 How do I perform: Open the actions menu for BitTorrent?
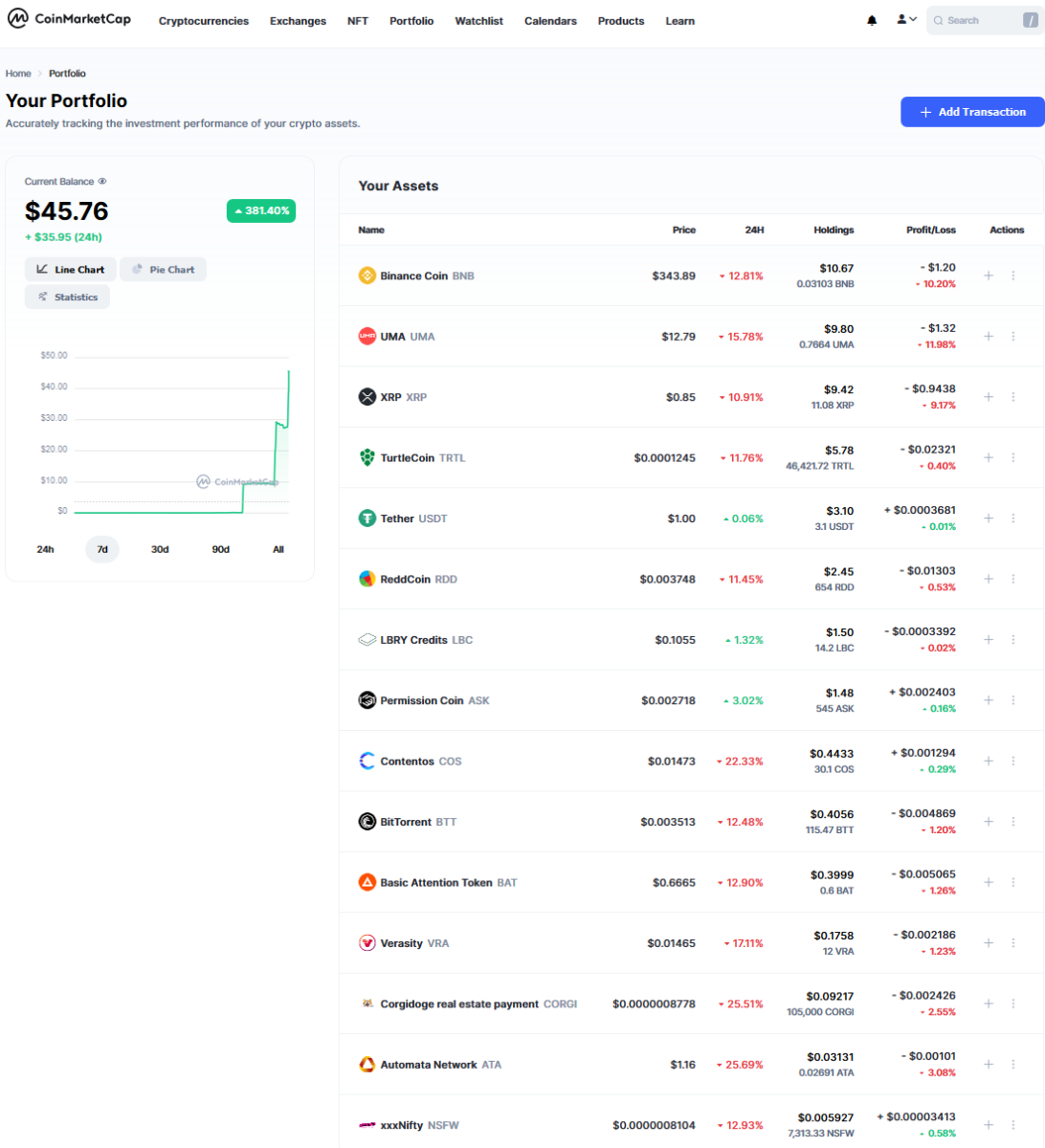point(1012,821)
